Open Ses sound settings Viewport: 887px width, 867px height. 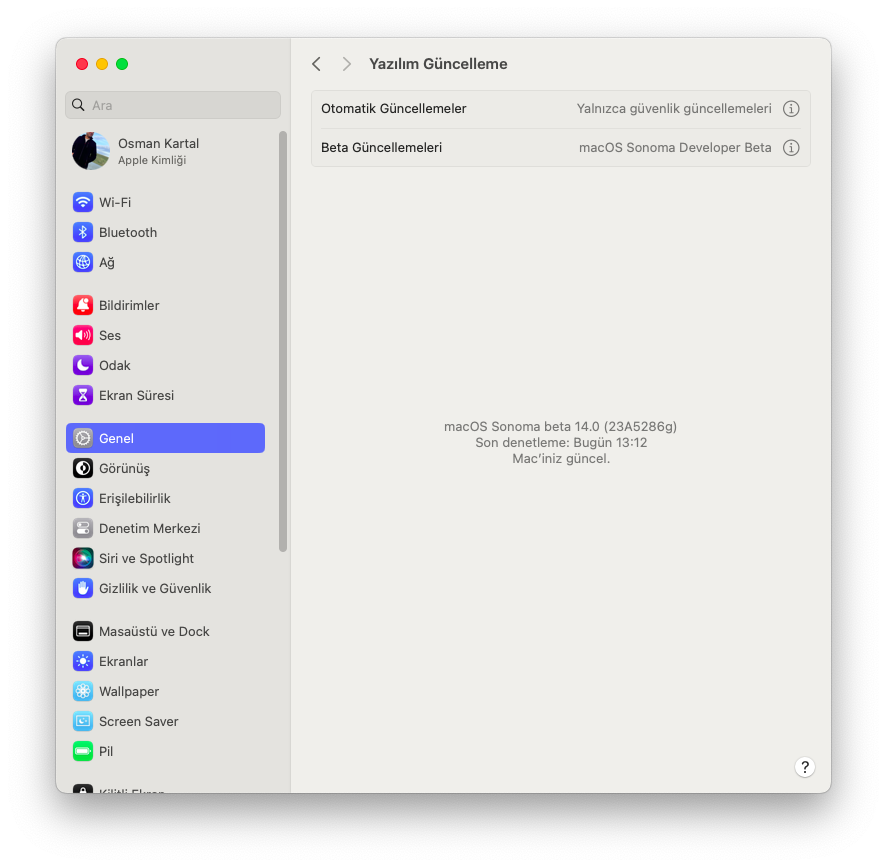pos(109,335)
